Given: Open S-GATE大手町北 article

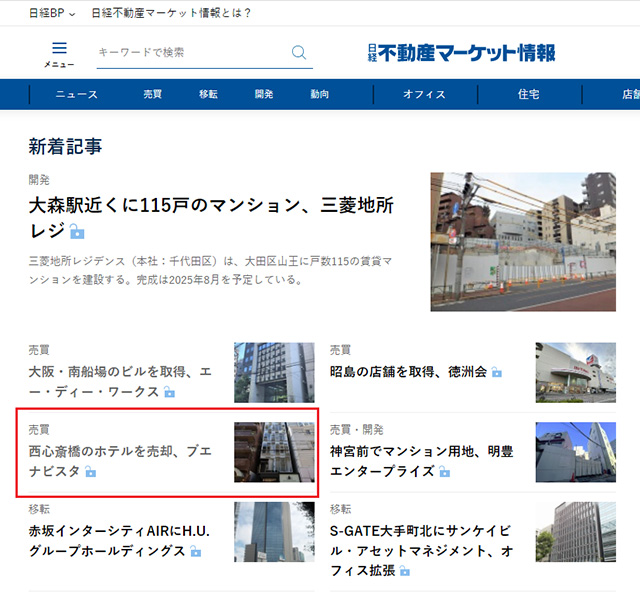Looking at the screenshot, I should point(422,551).
